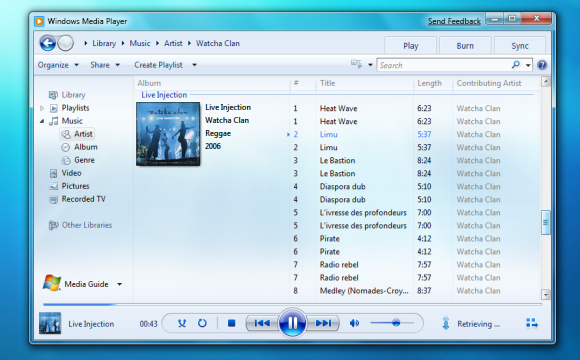The image size is (580, 360).
Task: Adjust the volume slider
Action: [392, 323]
